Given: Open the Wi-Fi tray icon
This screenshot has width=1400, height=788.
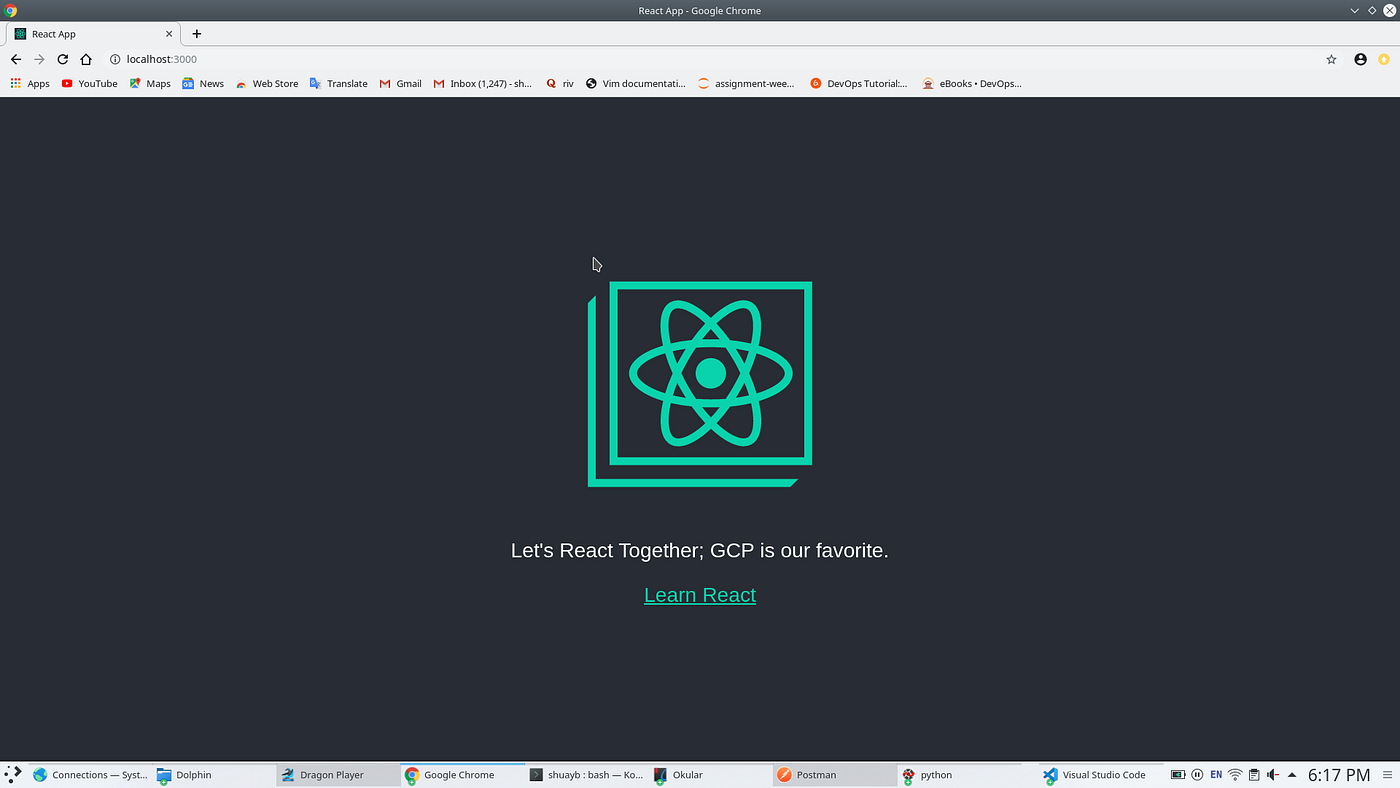Looking at the screenshot, I should point(1235,774).
